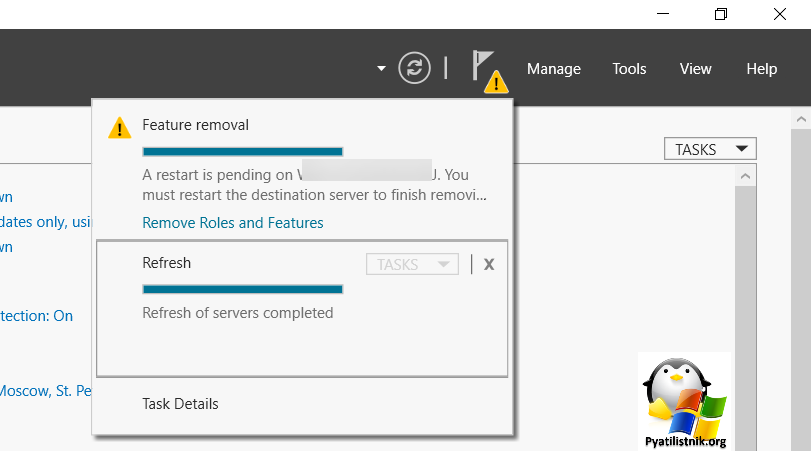Click the Pyatilistnik penguin logo
This screenshot has height=451, width=811.
tap(685, 399)
